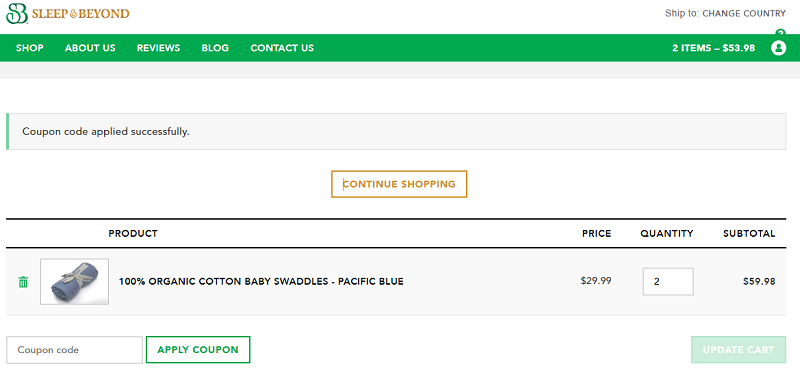Click the UPDATE CART button
800x375 pixels.
738,349
